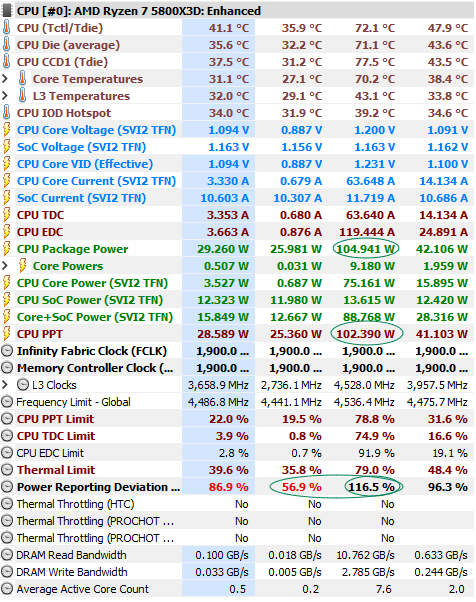Viewport: 476px width, 602px height.
Task: Click the circle icon beside CPU TDC Limit
Action: (7, 436)
